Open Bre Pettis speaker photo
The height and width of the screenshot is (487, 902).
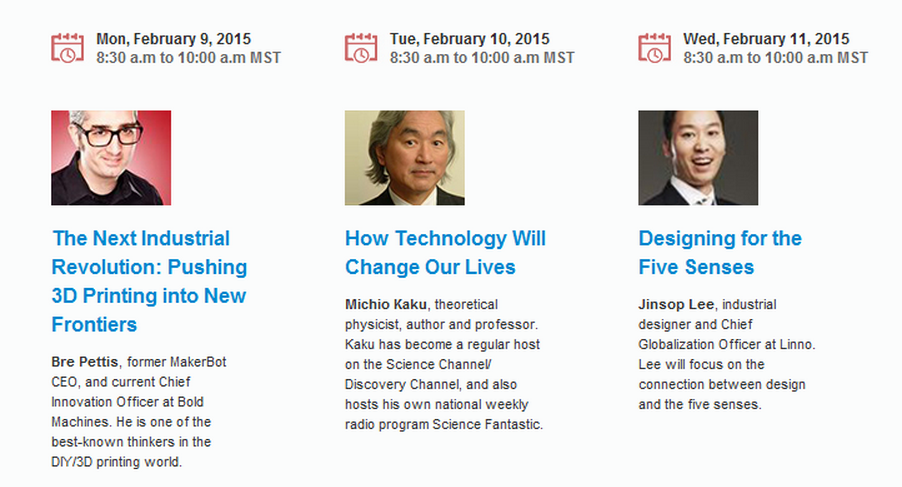click(x=111, y=158)
